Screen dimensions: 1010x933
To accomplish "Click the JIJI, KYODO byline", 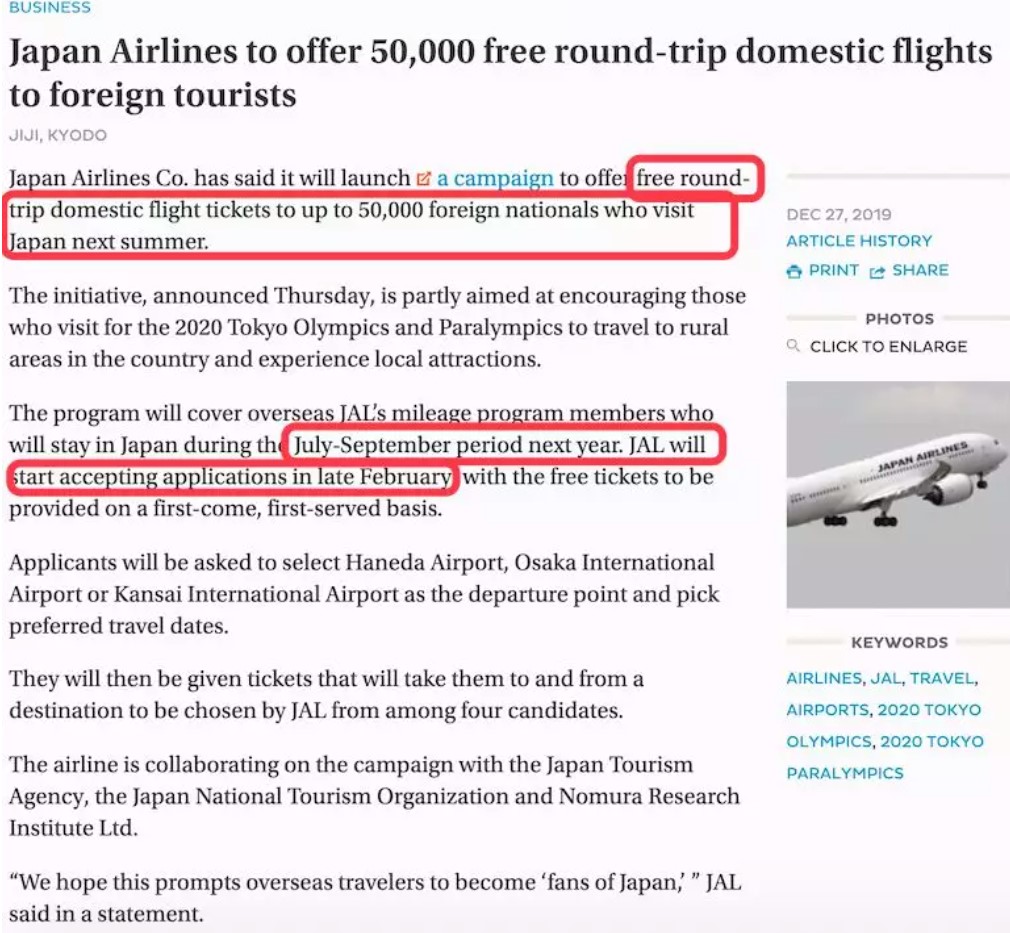I will pyautogui.click(x=57, y=135).
